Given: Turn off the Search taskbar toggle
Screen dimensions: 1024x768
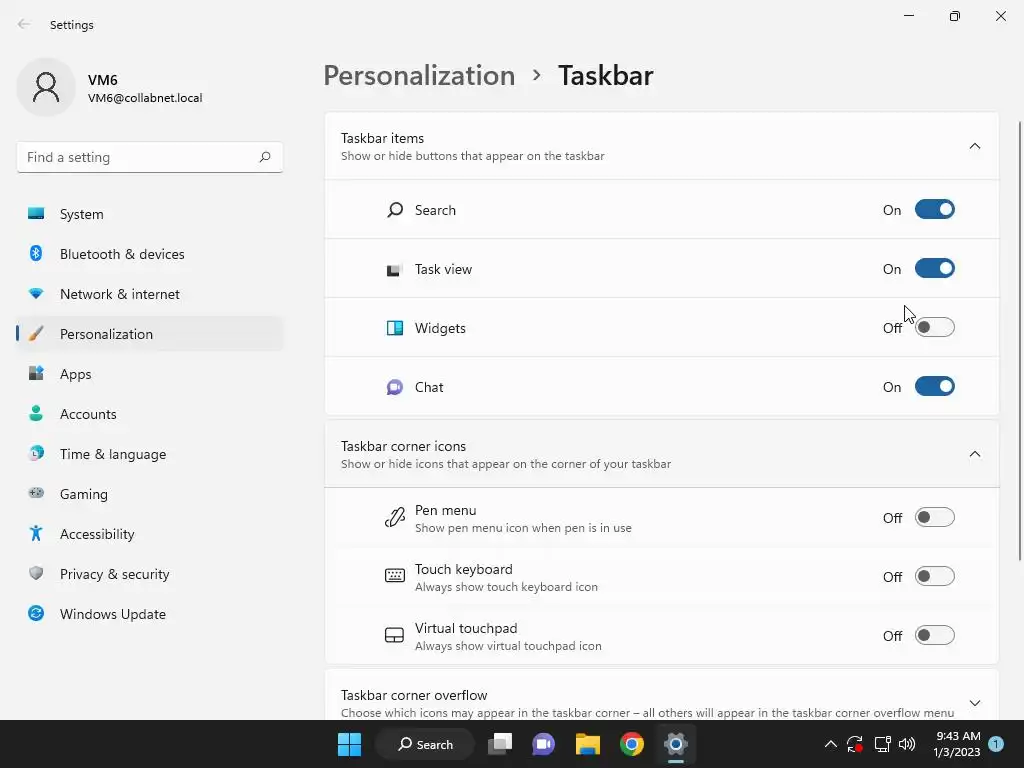Looking at the screenshot, I should pyautogui.click(x=935, y=210).
